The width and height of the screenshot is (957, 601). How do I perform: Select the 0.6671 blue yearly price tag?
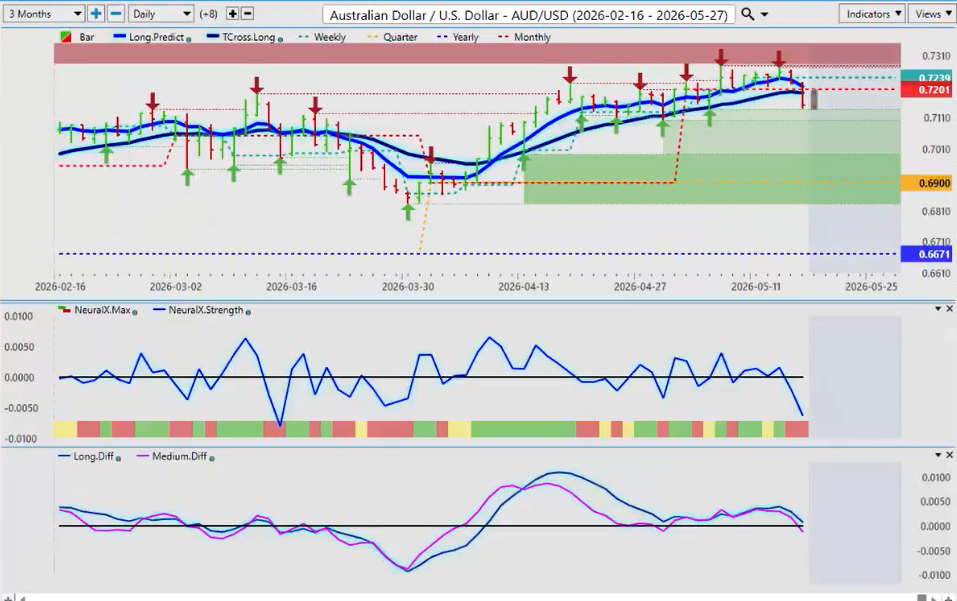pos(926,254)
